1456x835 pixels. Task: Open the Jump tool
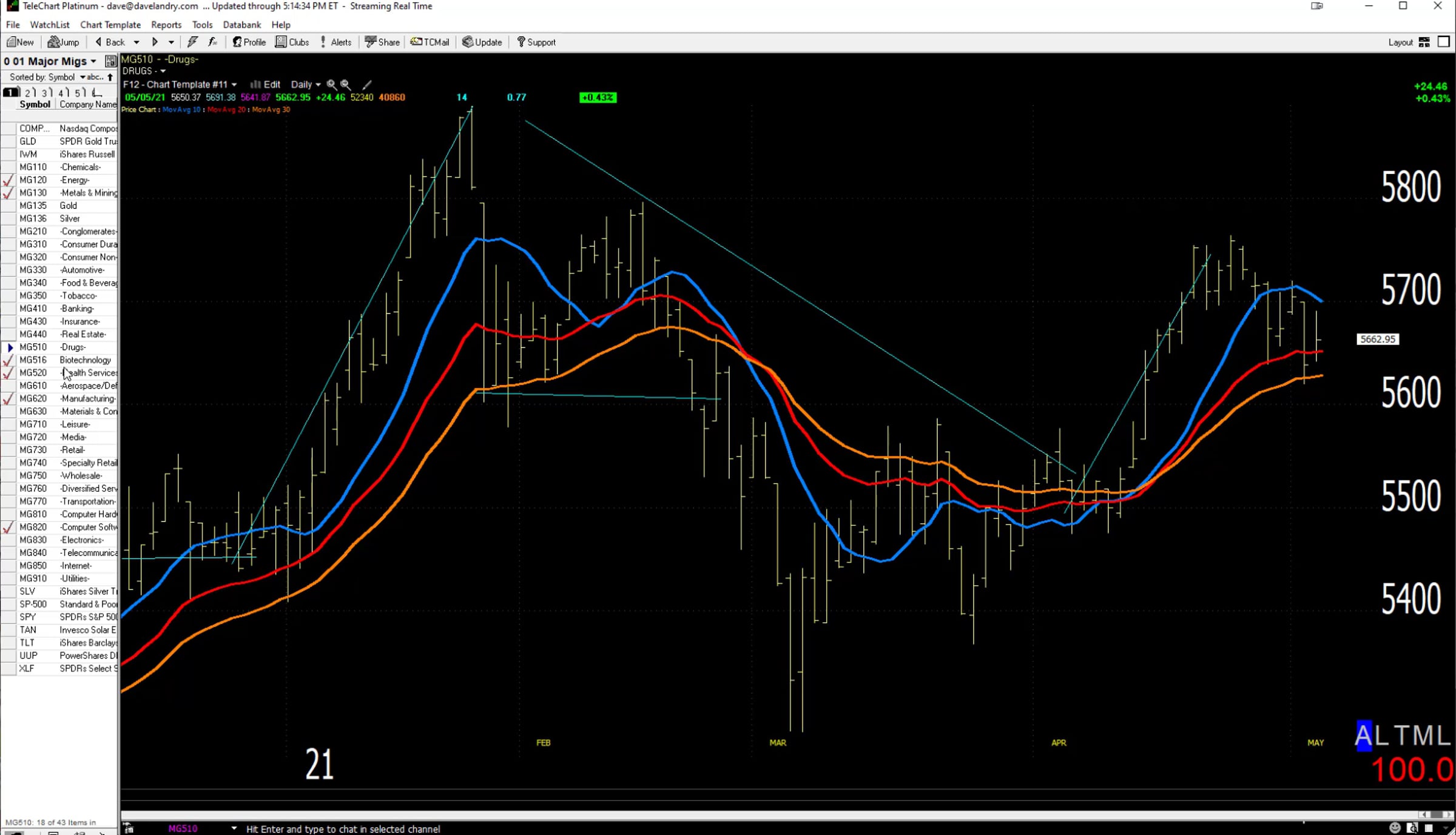tap(64, 42)
